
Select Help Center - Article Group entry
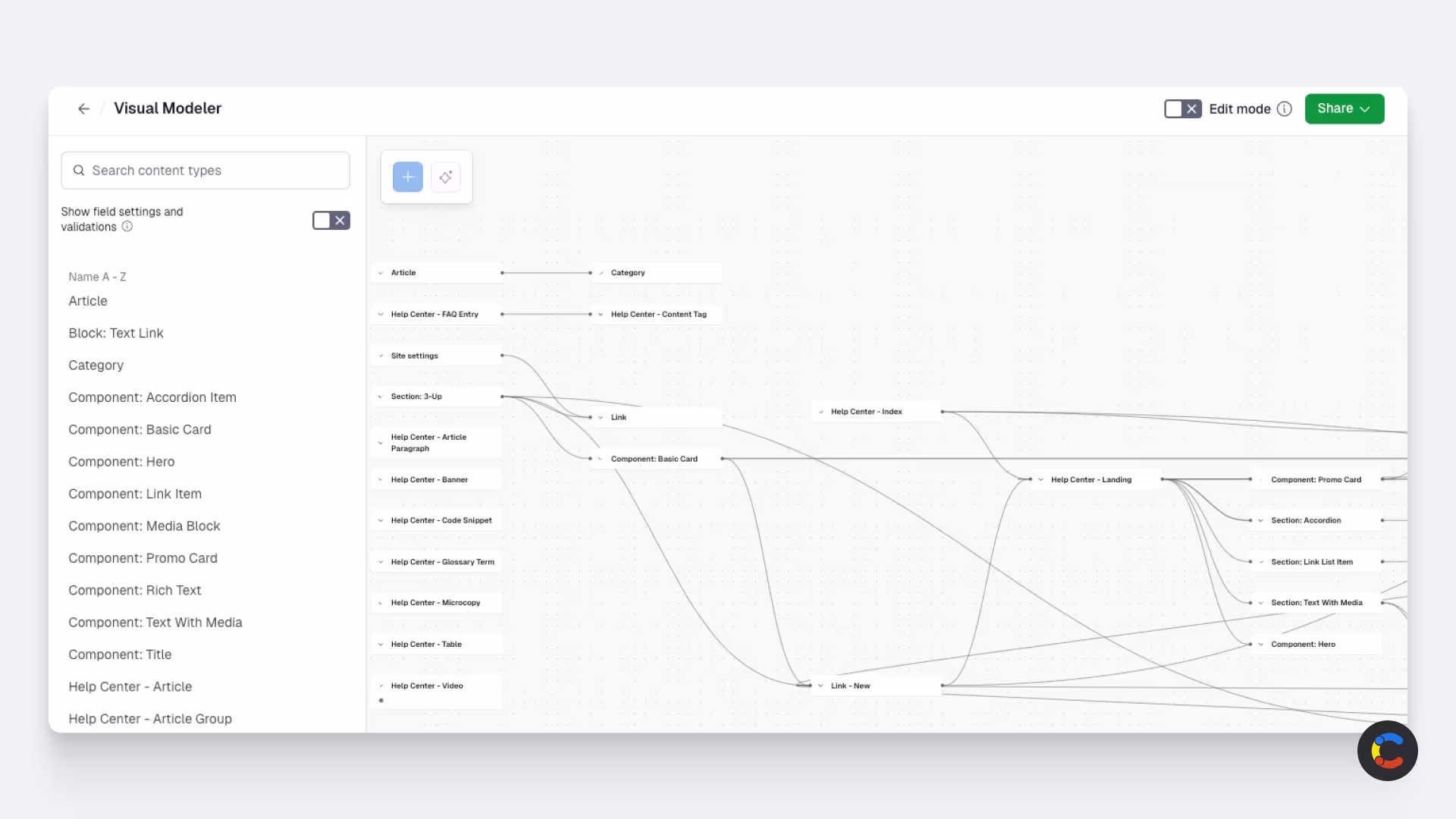[x=150, y=719]
